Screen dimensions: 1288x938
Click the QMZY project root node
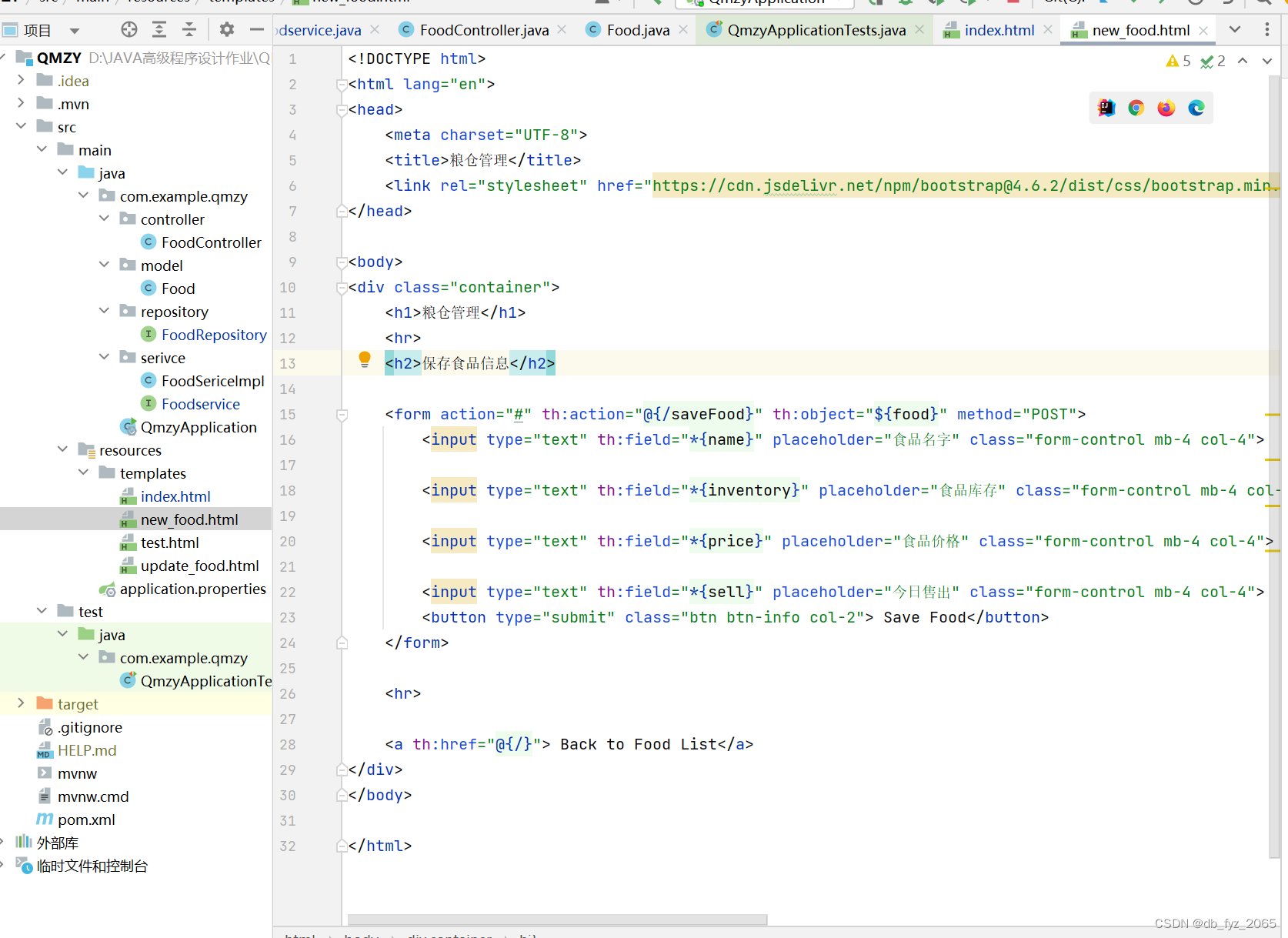(x=59, y=58)
